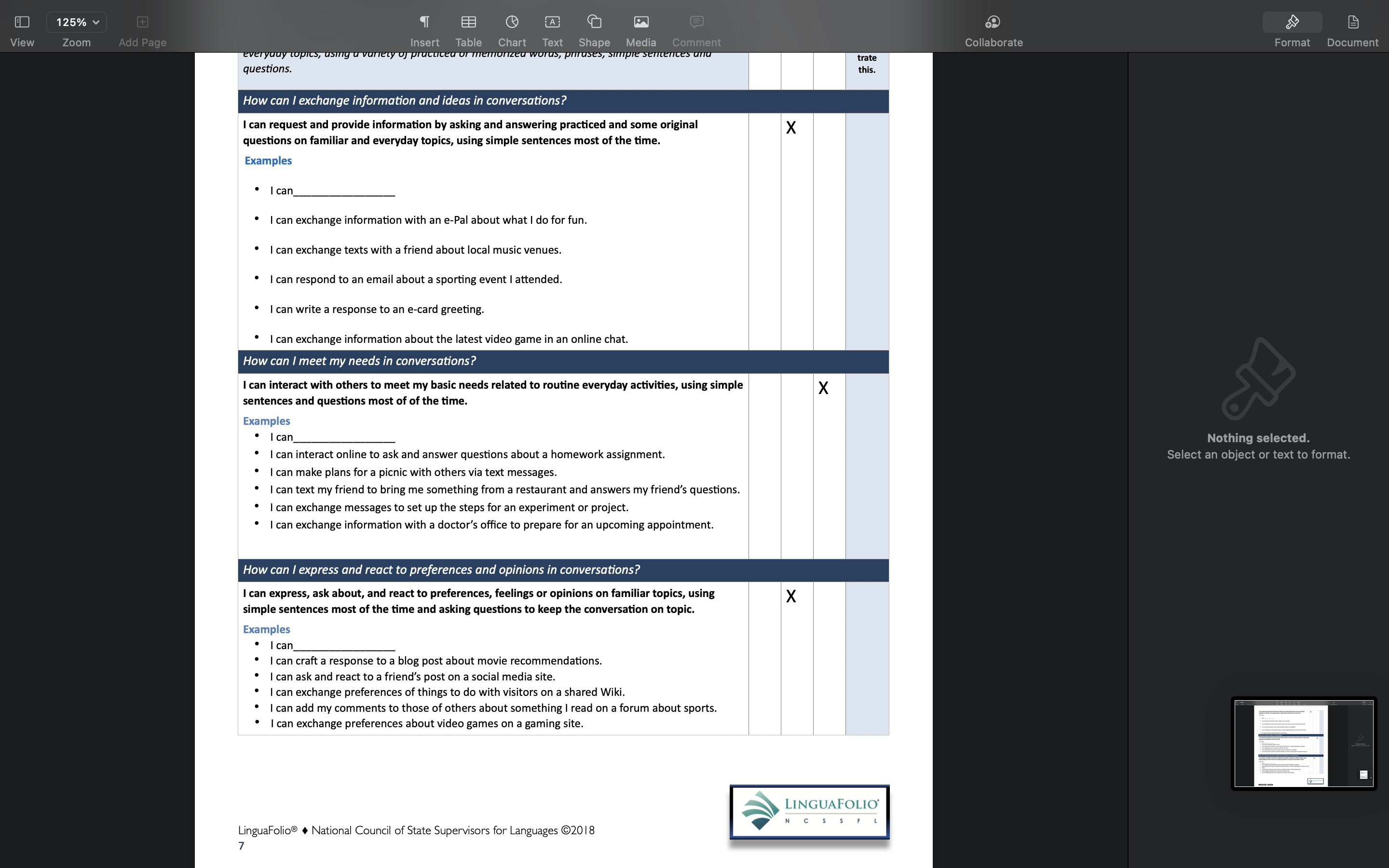The width and height of the screenshot is (1389, 868).
Task: Click the Examples label under meet my basic needs
Action: [266, 421]
